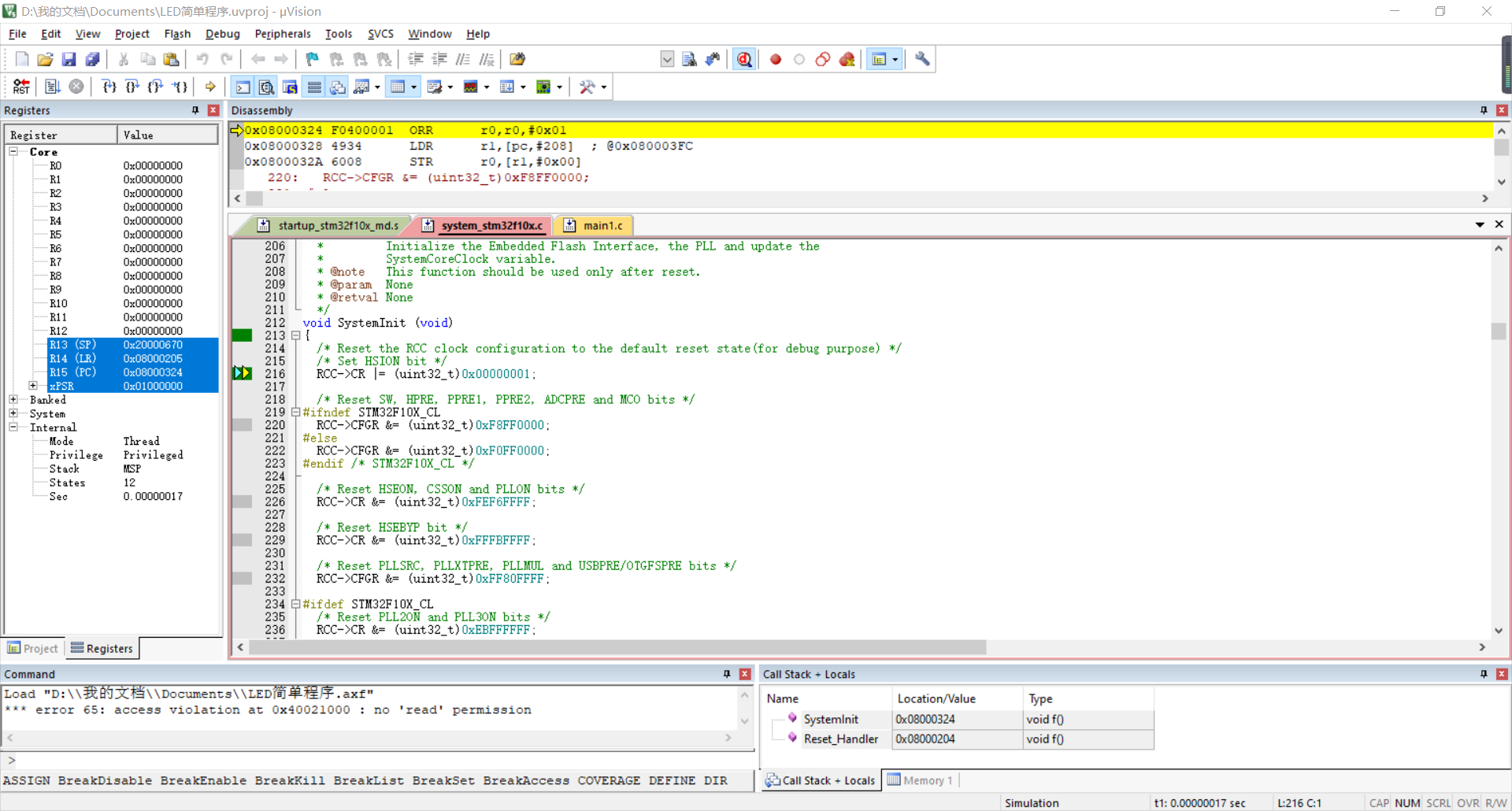Collapse the Core register group

(x=13, y=151)
